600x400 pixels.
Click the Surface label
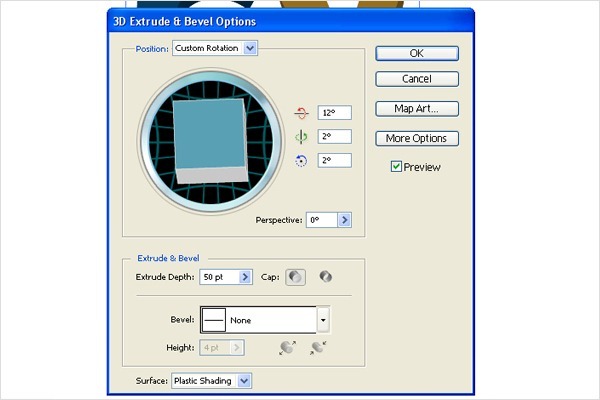point(152,381)
